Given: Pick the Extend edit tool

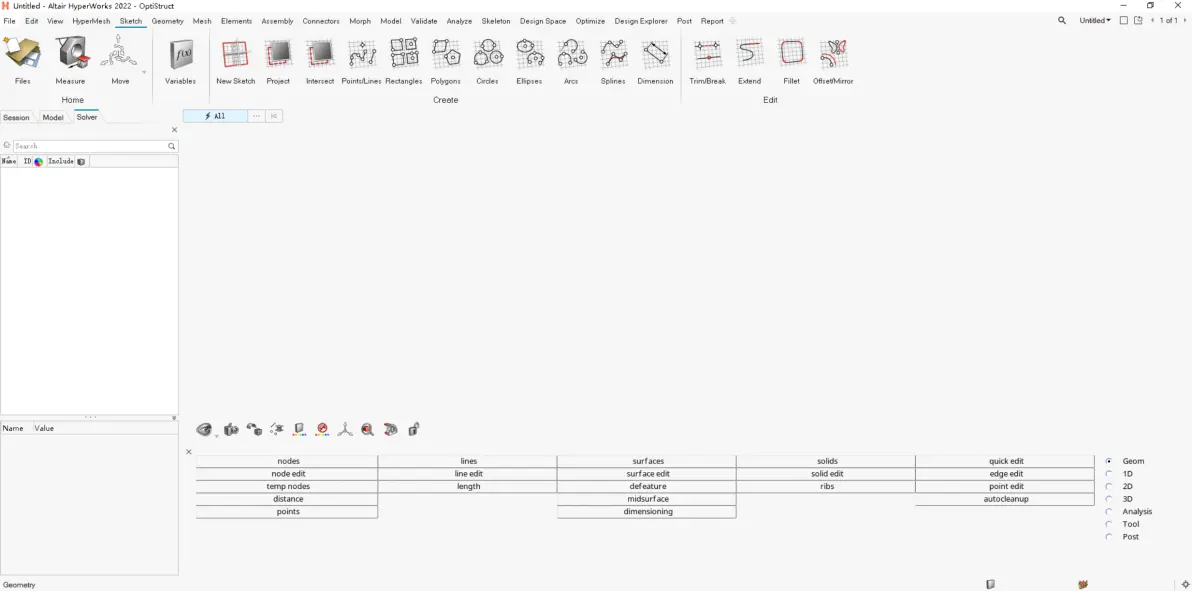Looking at the screenshot, I should 750,61.
